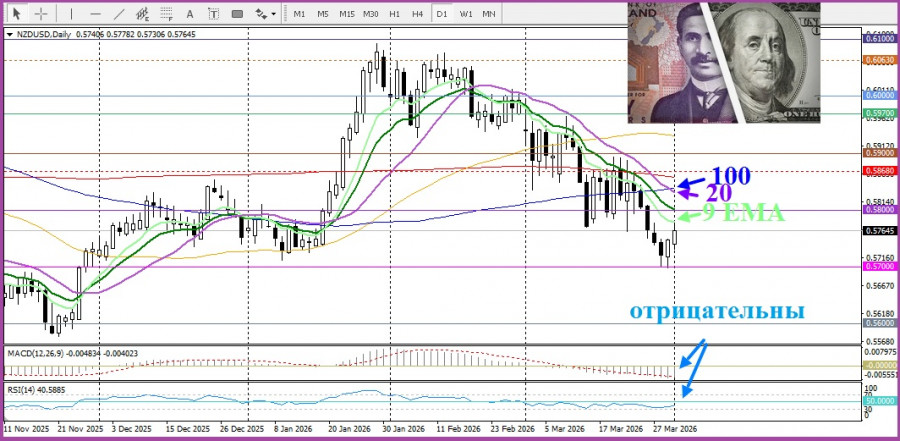Screen dimensions: 900x441
Task: Click the grey 0.5600 price label
Action: click(x=879, y=323)
